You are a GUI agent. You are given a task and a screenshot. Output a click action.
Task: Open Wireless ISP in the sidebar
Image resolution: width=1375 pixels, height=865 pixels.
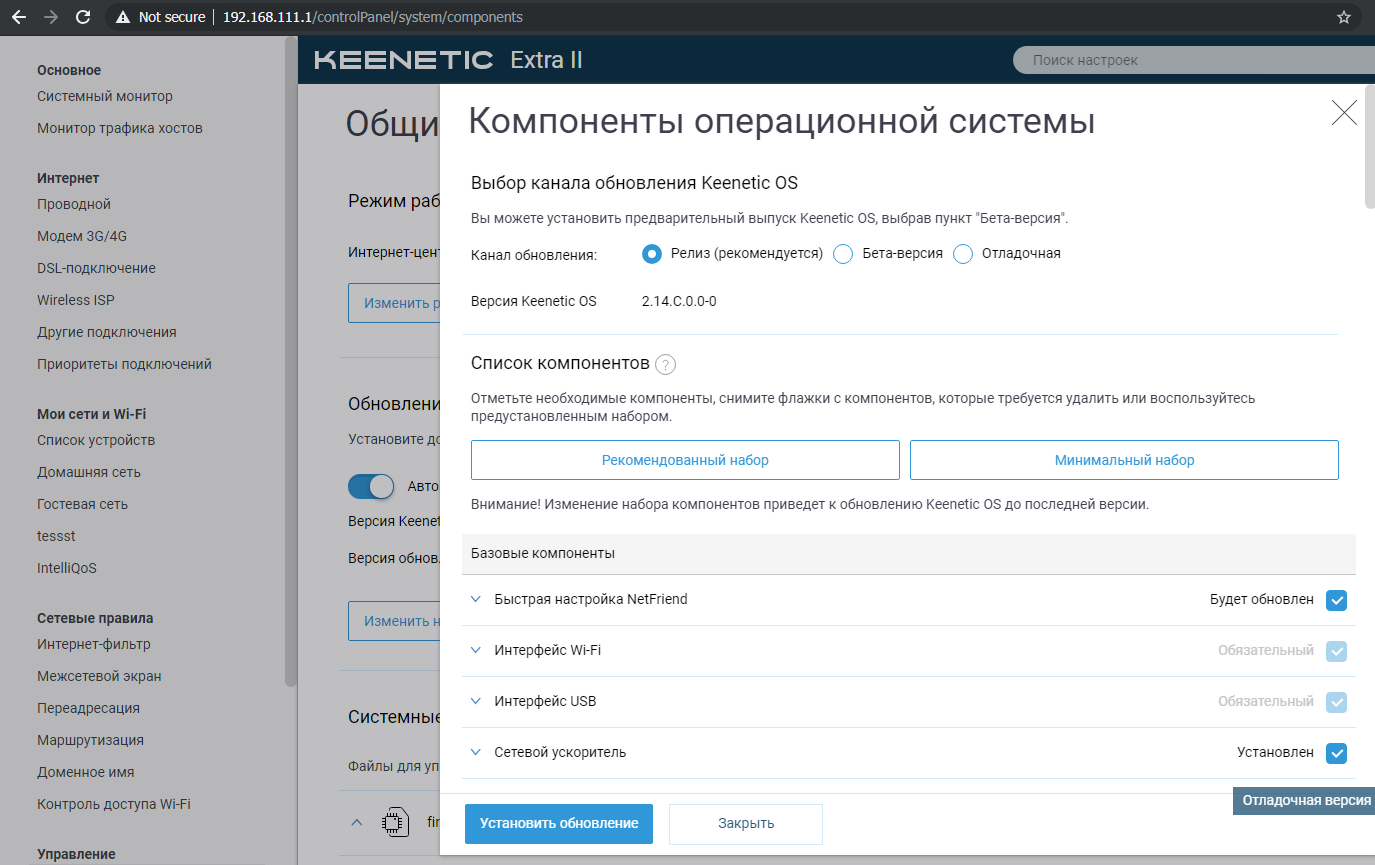(x=76, y=300)
